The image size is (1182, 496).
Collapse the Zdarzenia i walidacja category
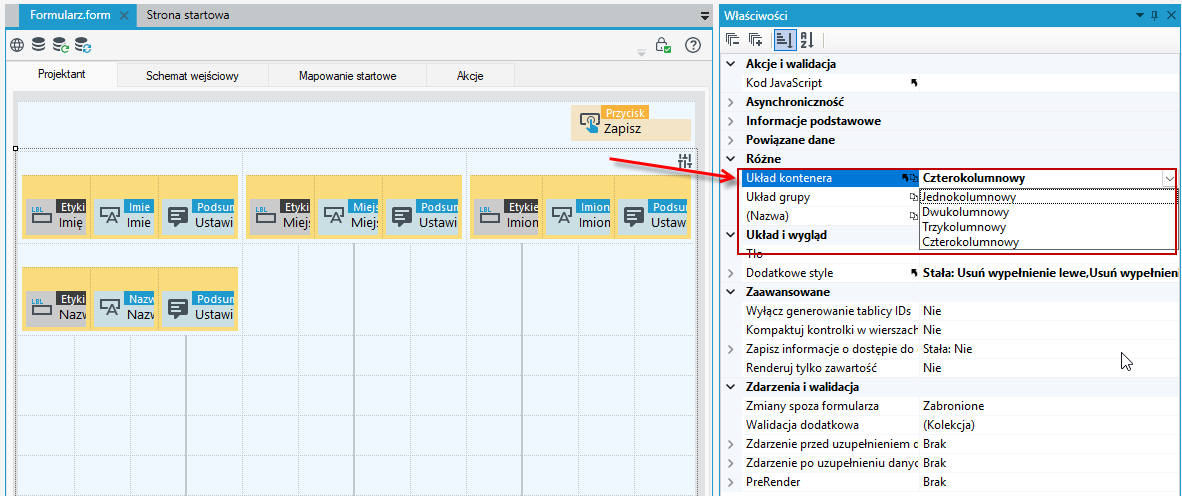pyautogui.click(x=730, y=387)
